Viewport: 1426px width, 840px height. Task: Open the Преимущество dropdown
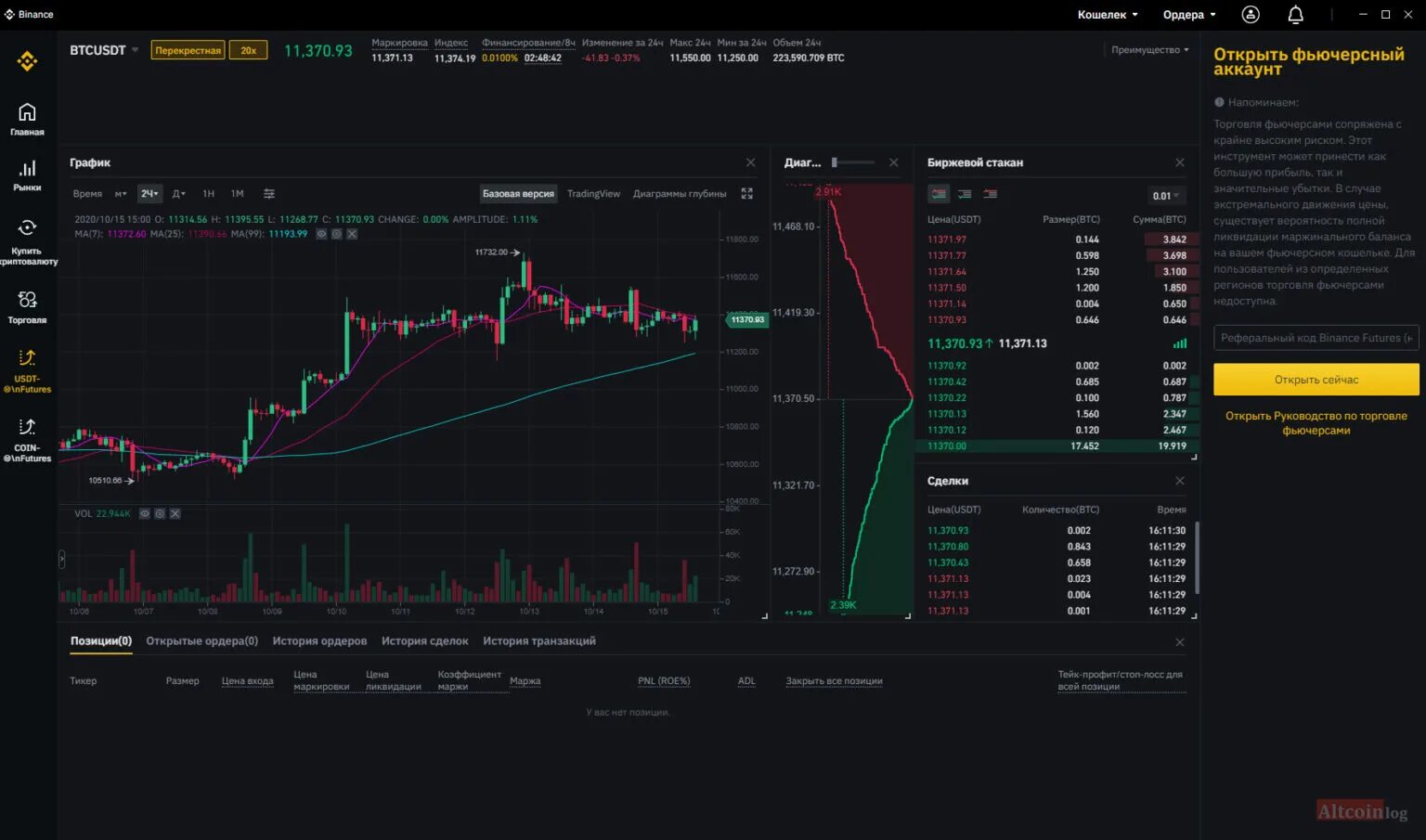[x=1149, y=50]
